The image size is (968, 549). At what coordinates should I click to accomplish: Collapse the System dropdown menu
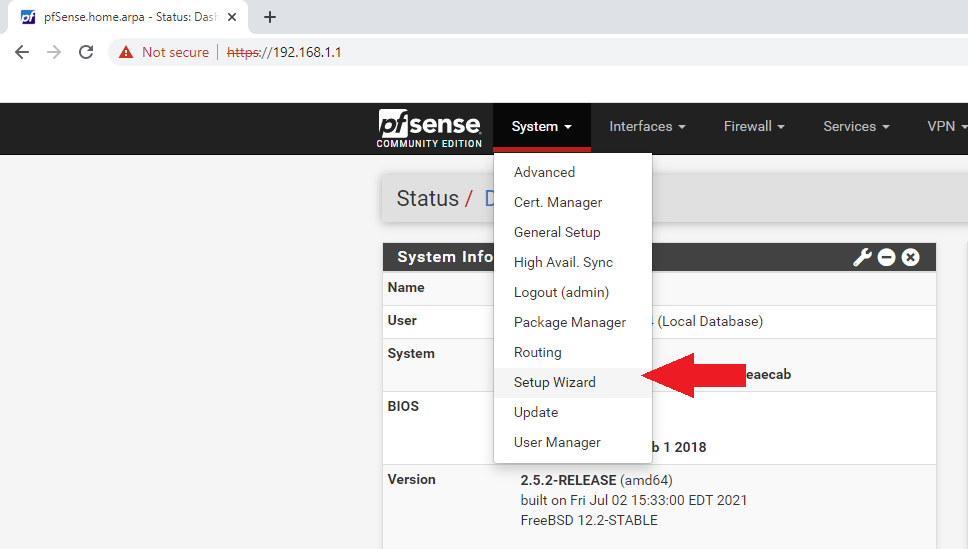(541, 127)
